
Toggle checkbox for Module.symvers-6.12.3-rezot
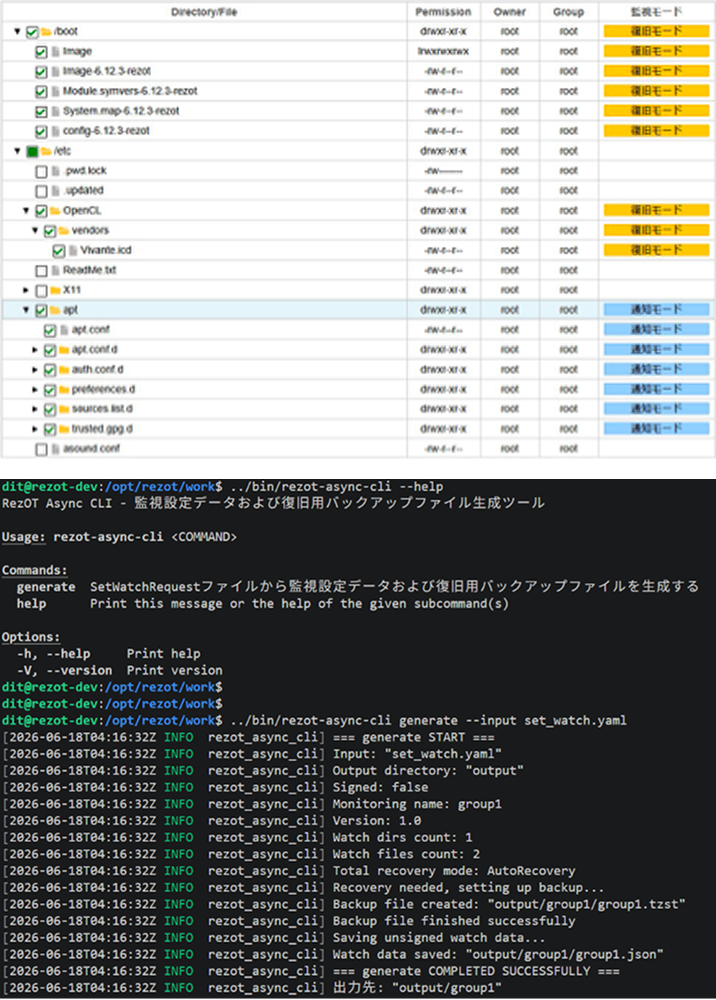coord(41,92)
